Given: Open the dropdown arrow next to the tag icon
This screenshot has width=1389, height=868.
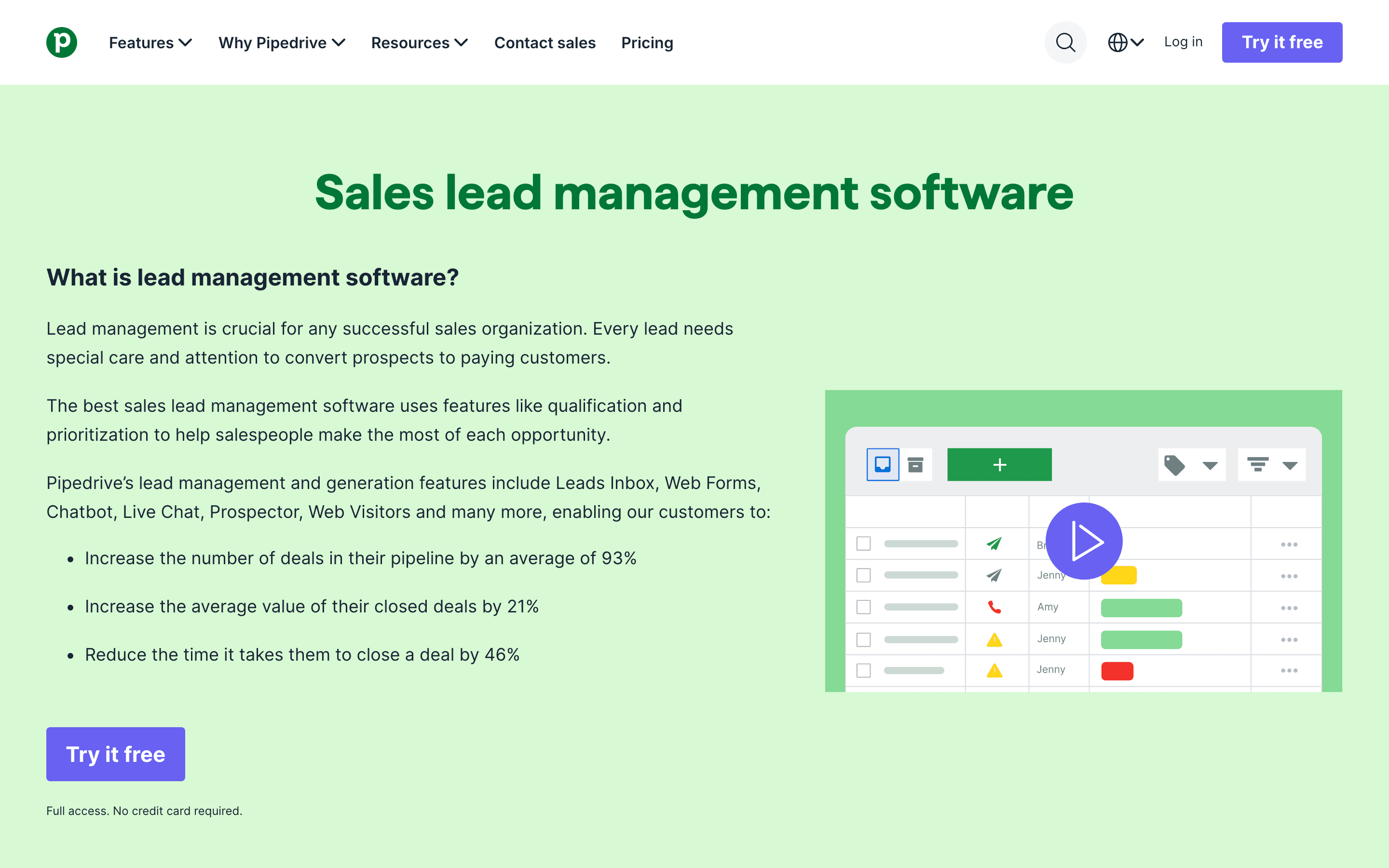Looking at the screenshot, I should [x=1210, y=465].
